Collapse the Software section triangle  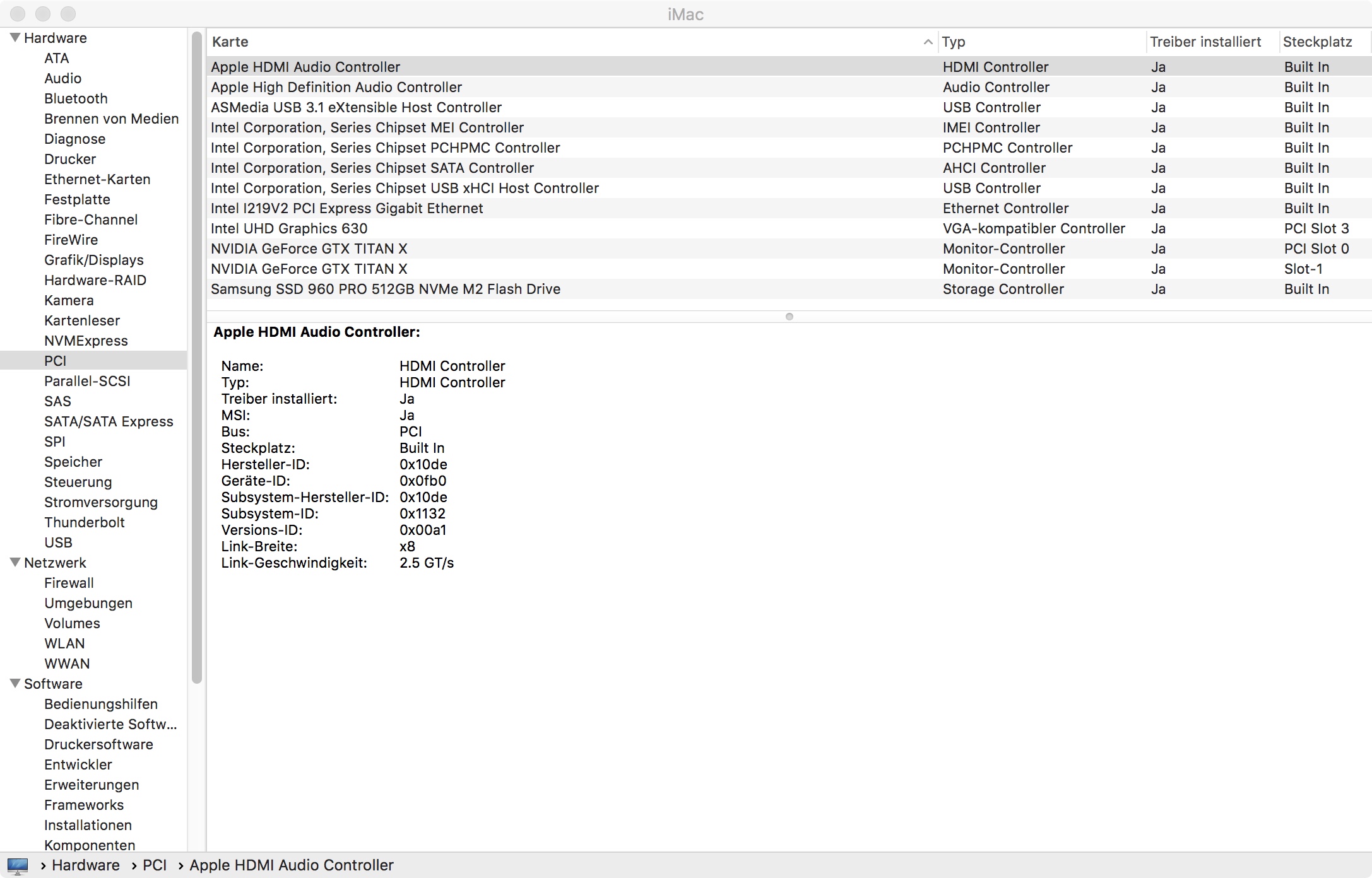pos(15,684)
